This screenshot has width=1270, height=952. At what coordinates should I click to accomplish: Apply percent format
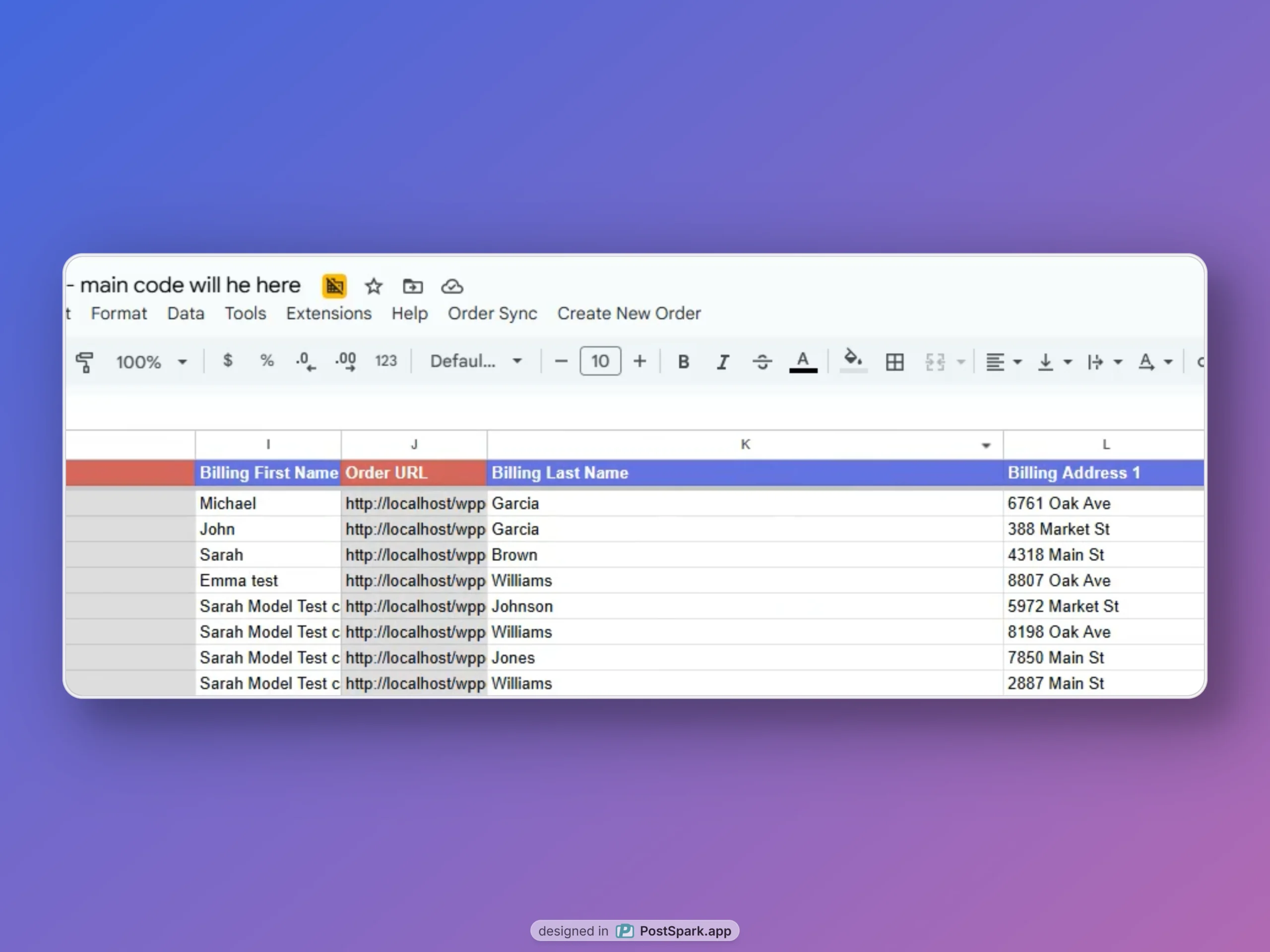267,360
